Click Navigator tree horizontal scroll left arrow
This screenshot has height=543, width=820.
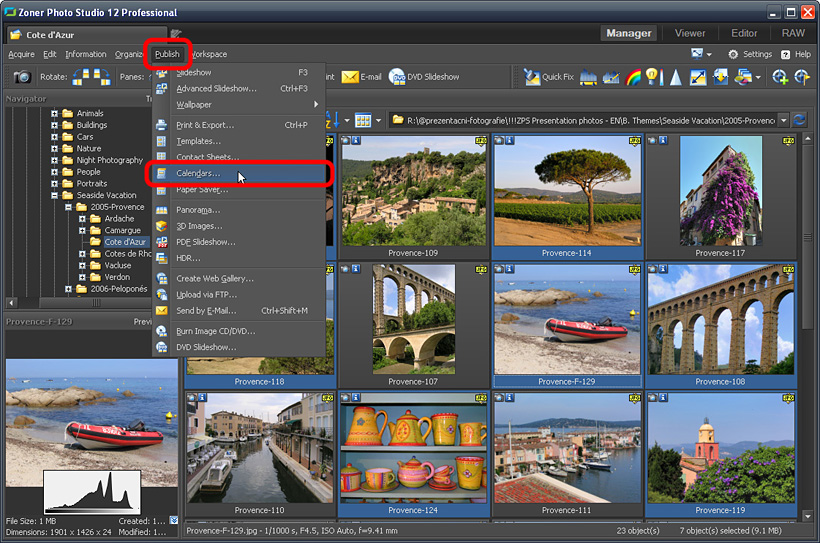(11, 302)
